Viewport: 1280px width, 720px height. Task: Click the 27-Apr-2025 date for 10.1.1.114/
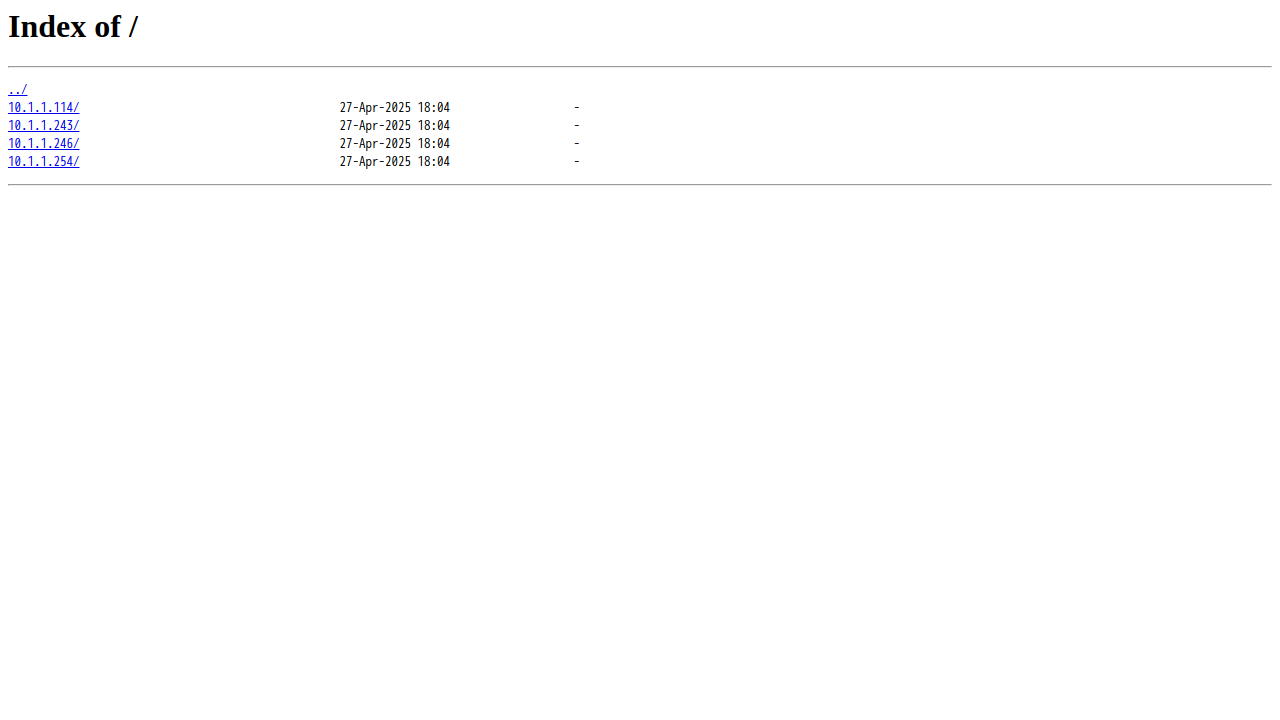[375, 108]
